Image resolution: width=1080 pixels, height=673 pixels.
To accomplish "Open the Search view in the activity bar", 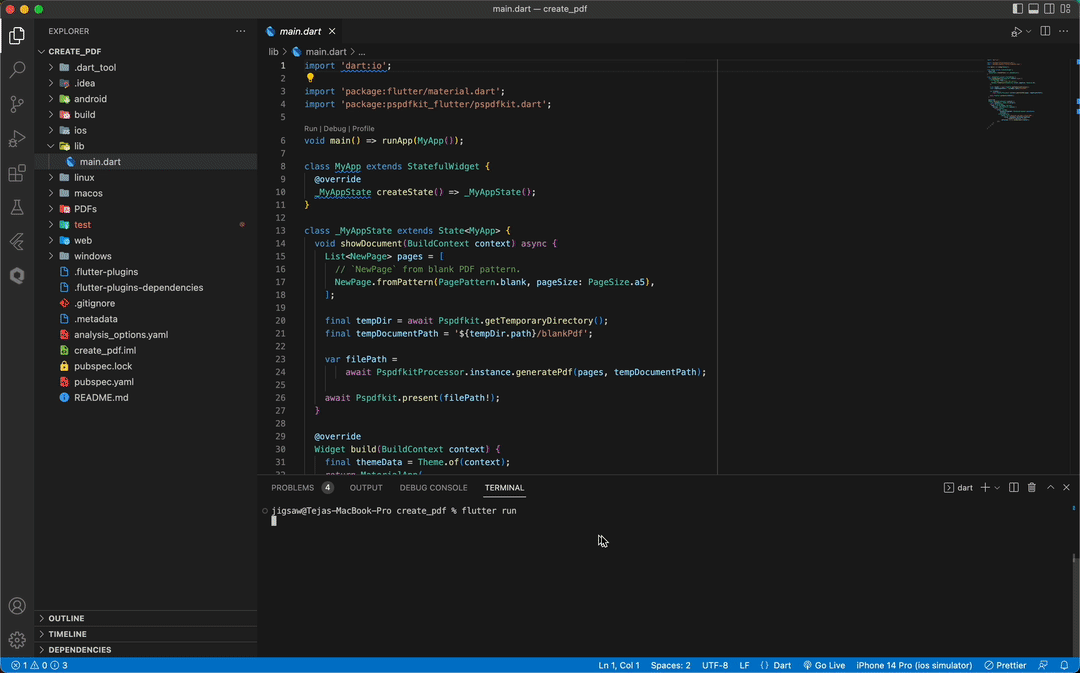I will [16, 71].
